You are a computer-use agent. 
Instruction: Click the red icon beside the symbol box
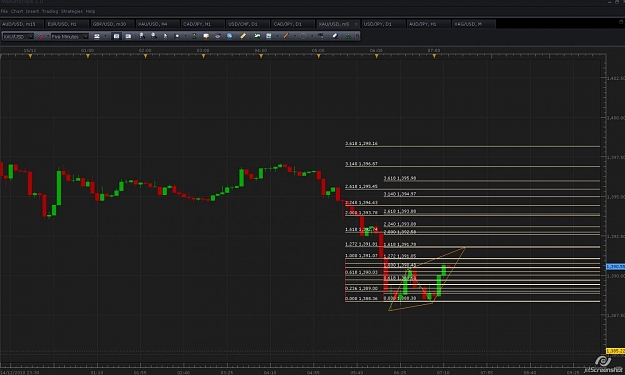point(41,36)
